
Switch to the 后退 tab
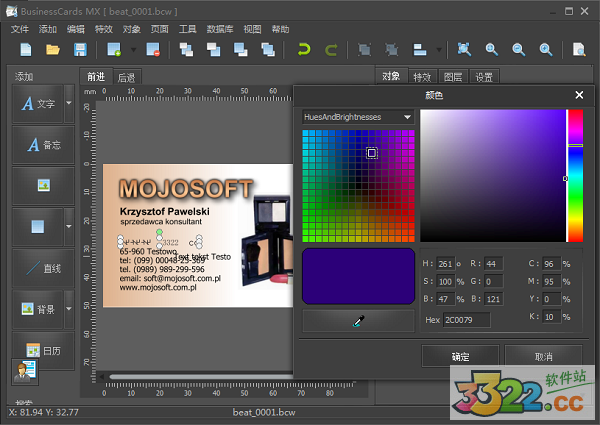(x=127, y=78)
